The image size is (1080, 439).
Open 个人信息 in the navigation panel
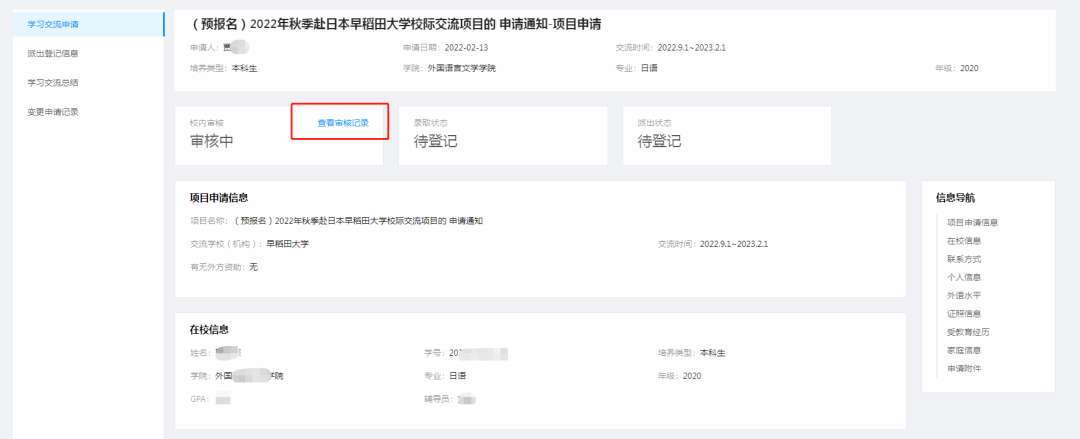tap(963, 277)
